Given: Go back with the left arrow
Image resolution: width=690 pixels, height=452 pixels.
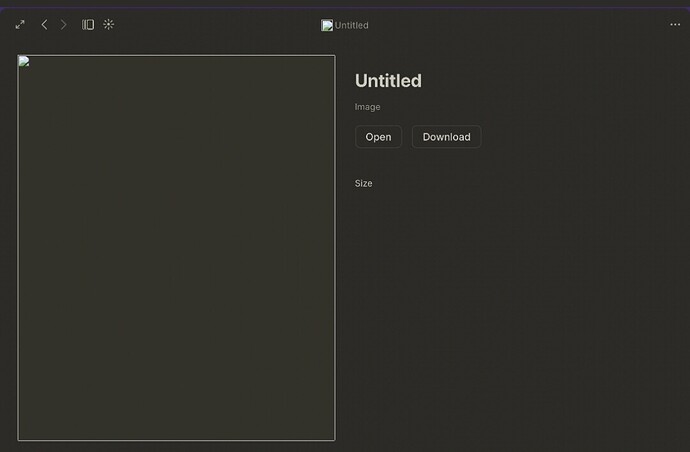Looking at the screenshot, I should pyautogui.click(x=44, y=25).
